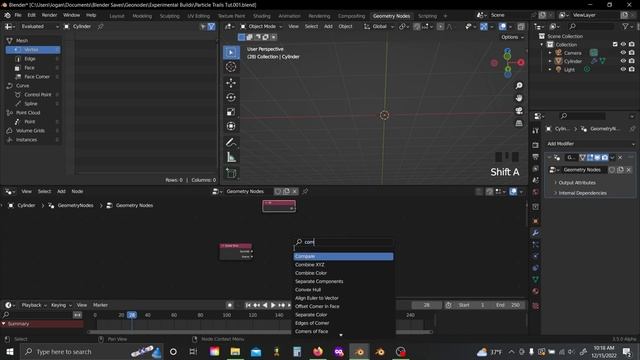Open the Material properties tab icon
Screen dimensions: 640x360
(x=536, y=291)
